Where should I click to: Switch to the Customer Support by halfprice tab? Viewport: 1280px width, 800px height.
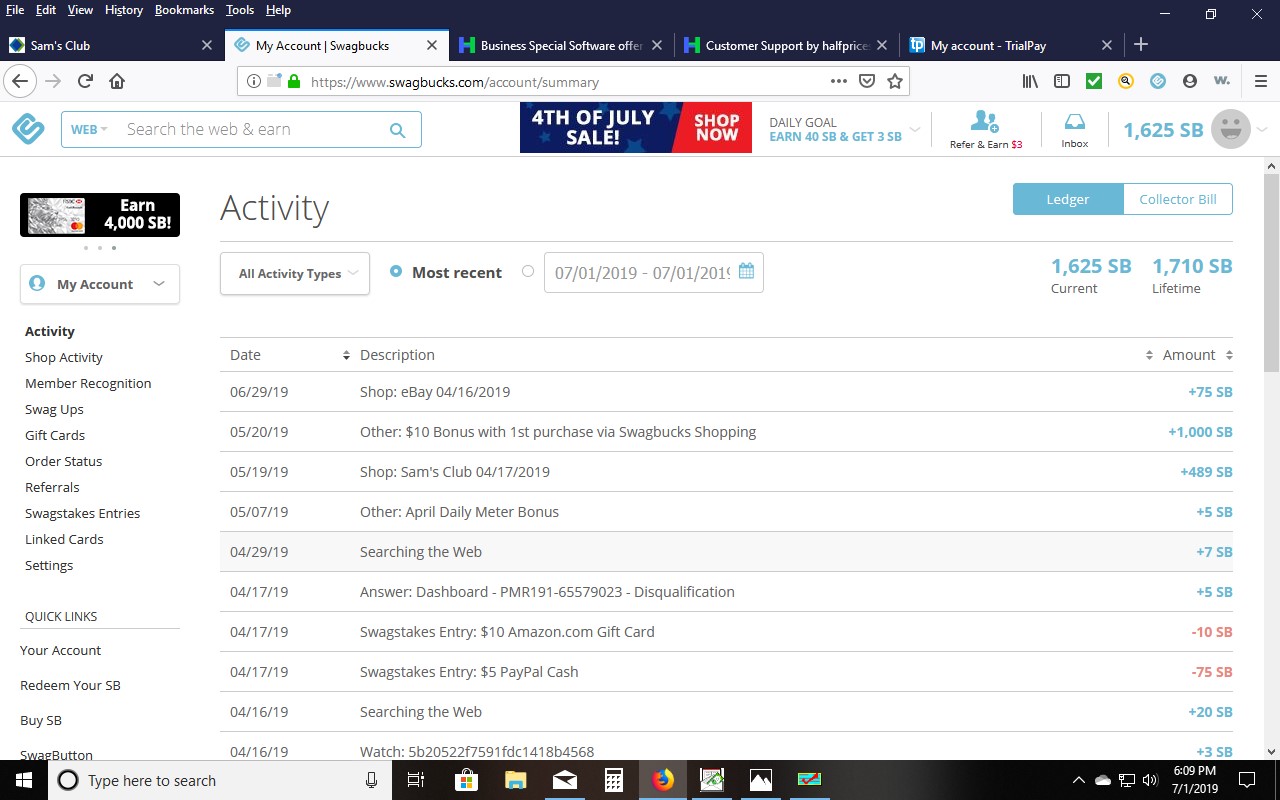click(x=786, y=45)
